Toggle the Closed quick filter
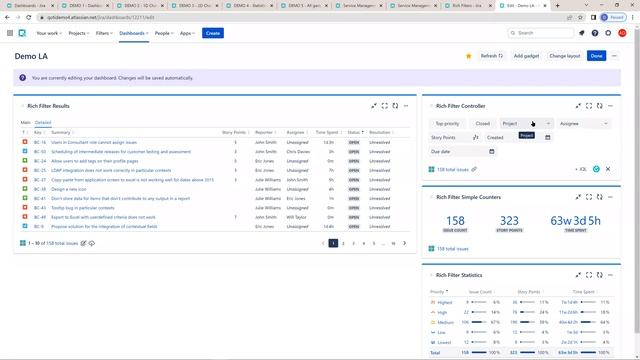Viewport: 640px width, 360px height. pyautogui.click(x=482, y=124)
